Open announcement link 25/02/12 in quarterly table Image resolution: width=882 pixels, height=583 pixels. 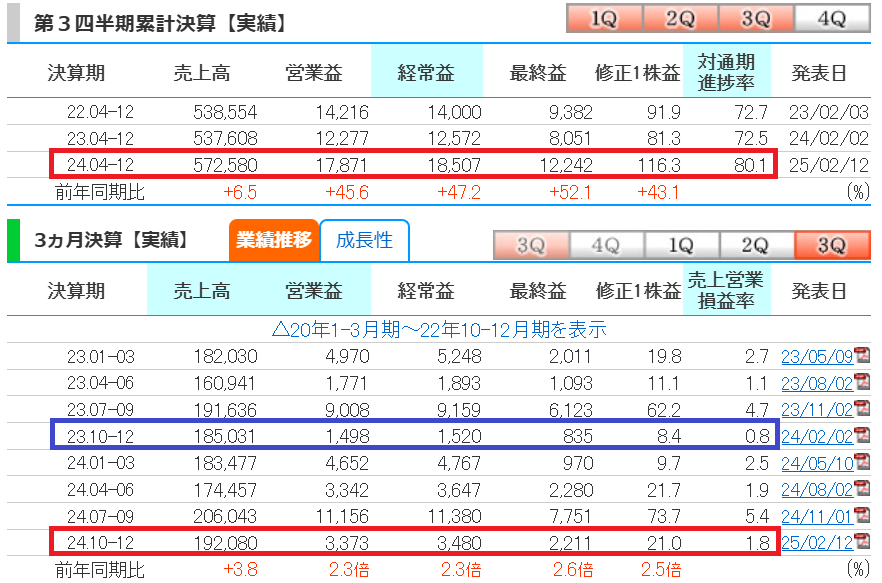(x=817, y=543)
